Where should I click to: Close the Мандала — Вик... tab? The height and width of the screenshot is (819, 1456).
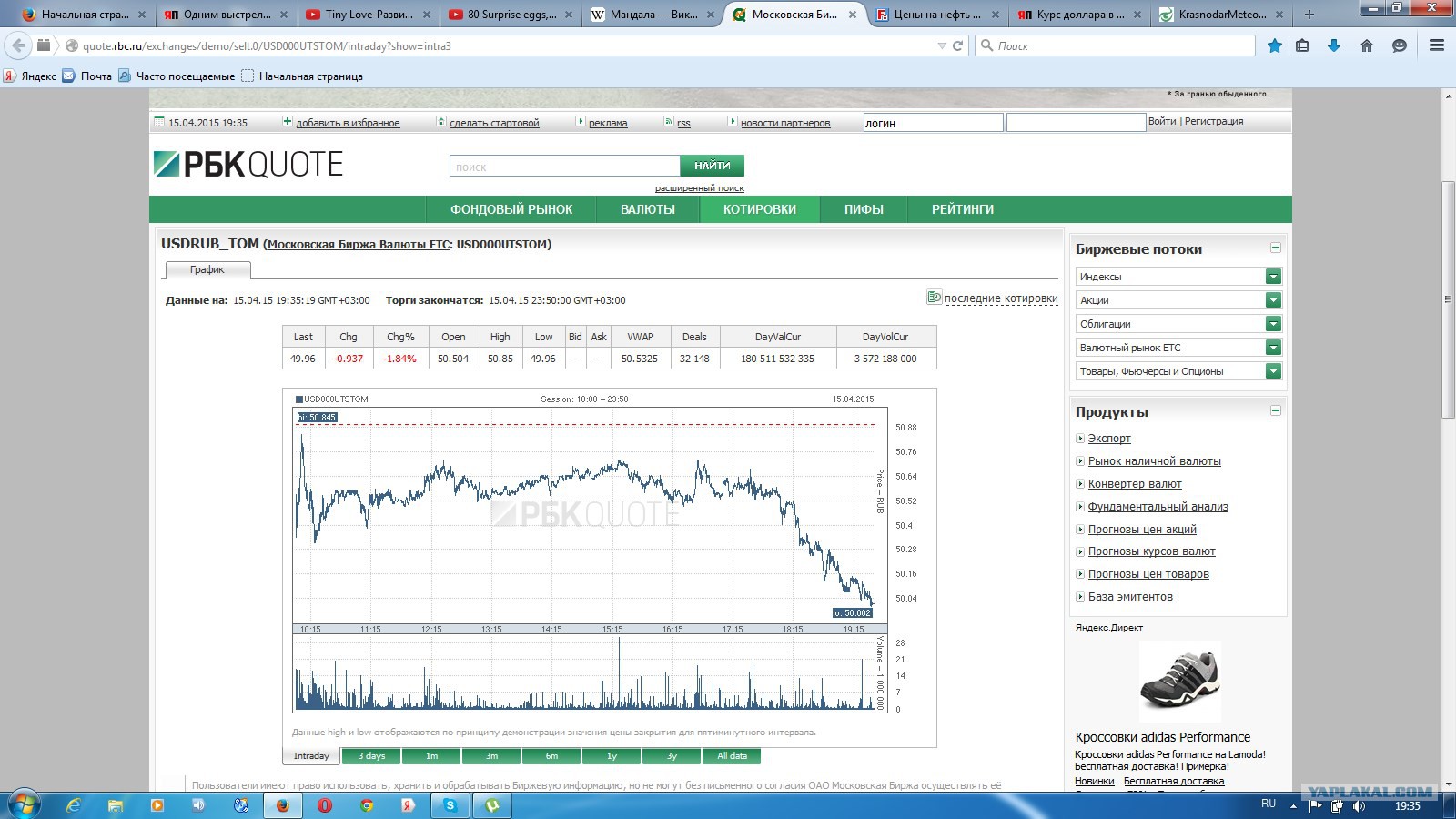pos(710,15)
